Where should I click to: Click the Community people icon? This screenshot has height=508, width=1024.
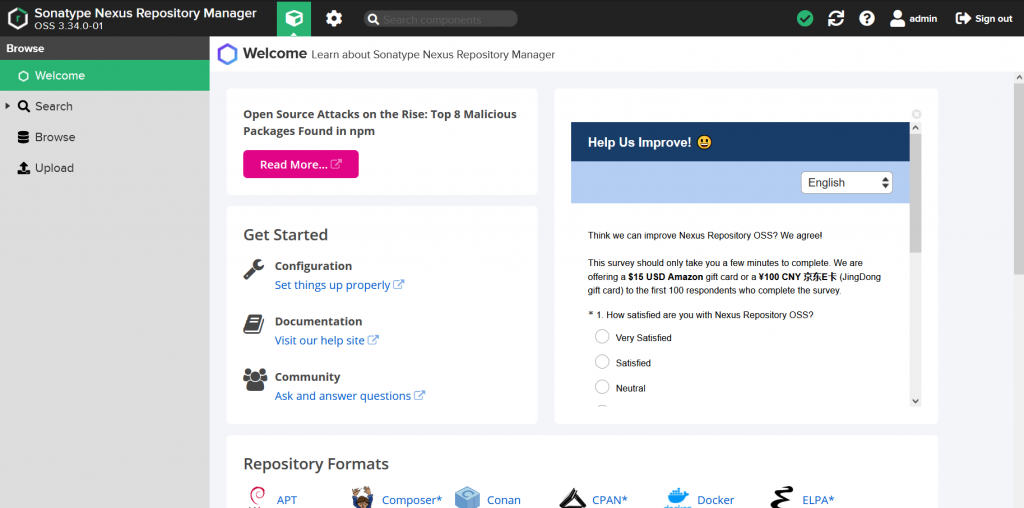(x=255, y=379)
